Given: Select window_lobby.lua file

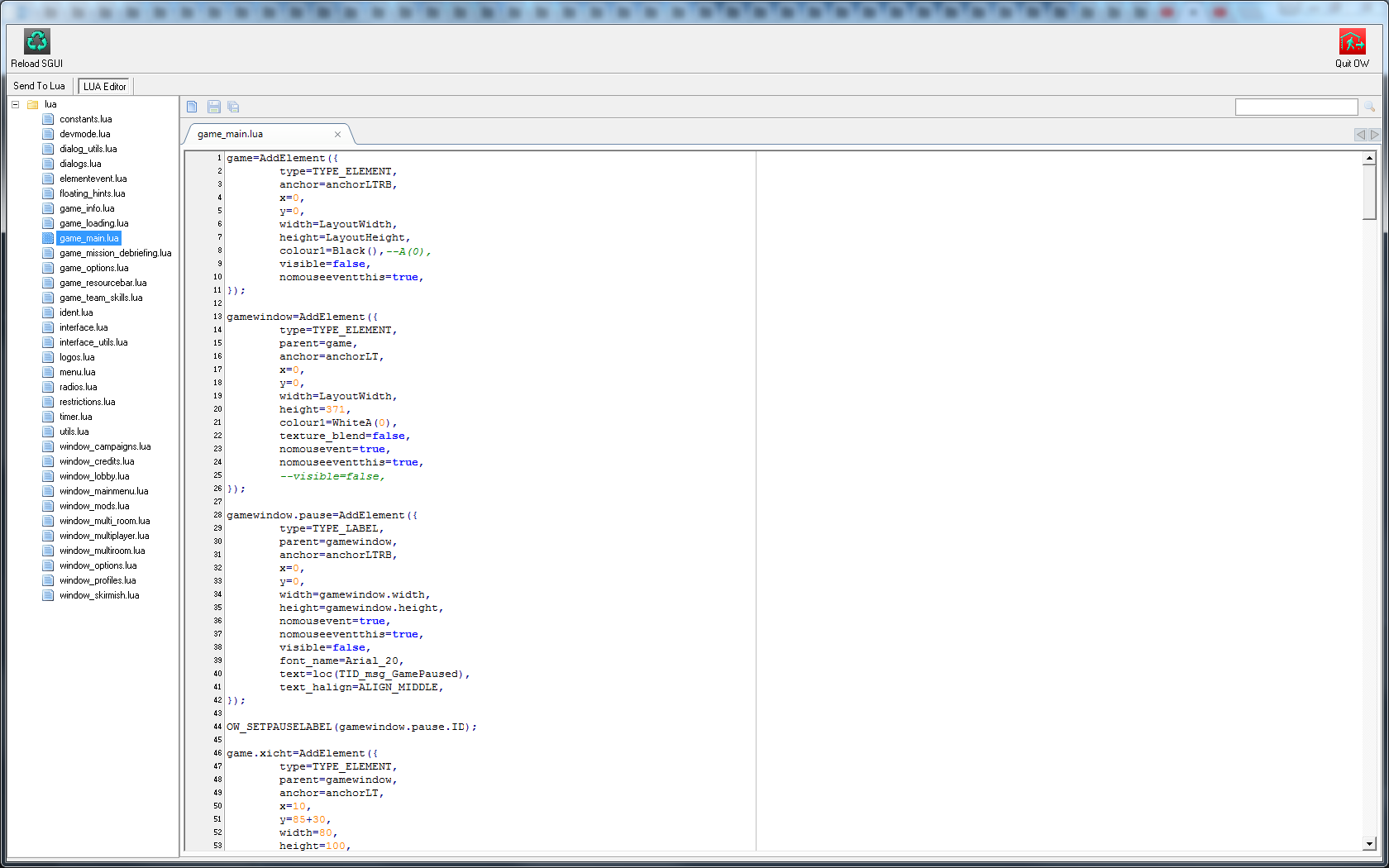Looking at the screenshot, I should [94, 476].
